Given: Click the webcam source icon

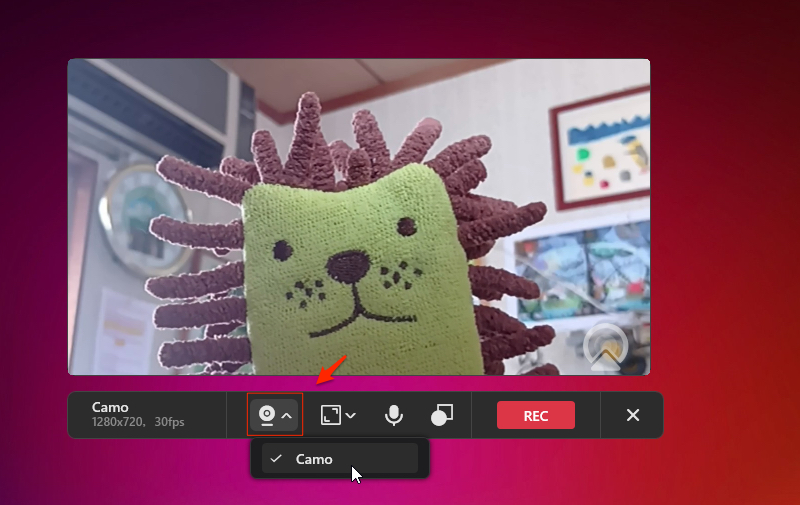Looking at the screenshot, I should (x=267, y=415).
